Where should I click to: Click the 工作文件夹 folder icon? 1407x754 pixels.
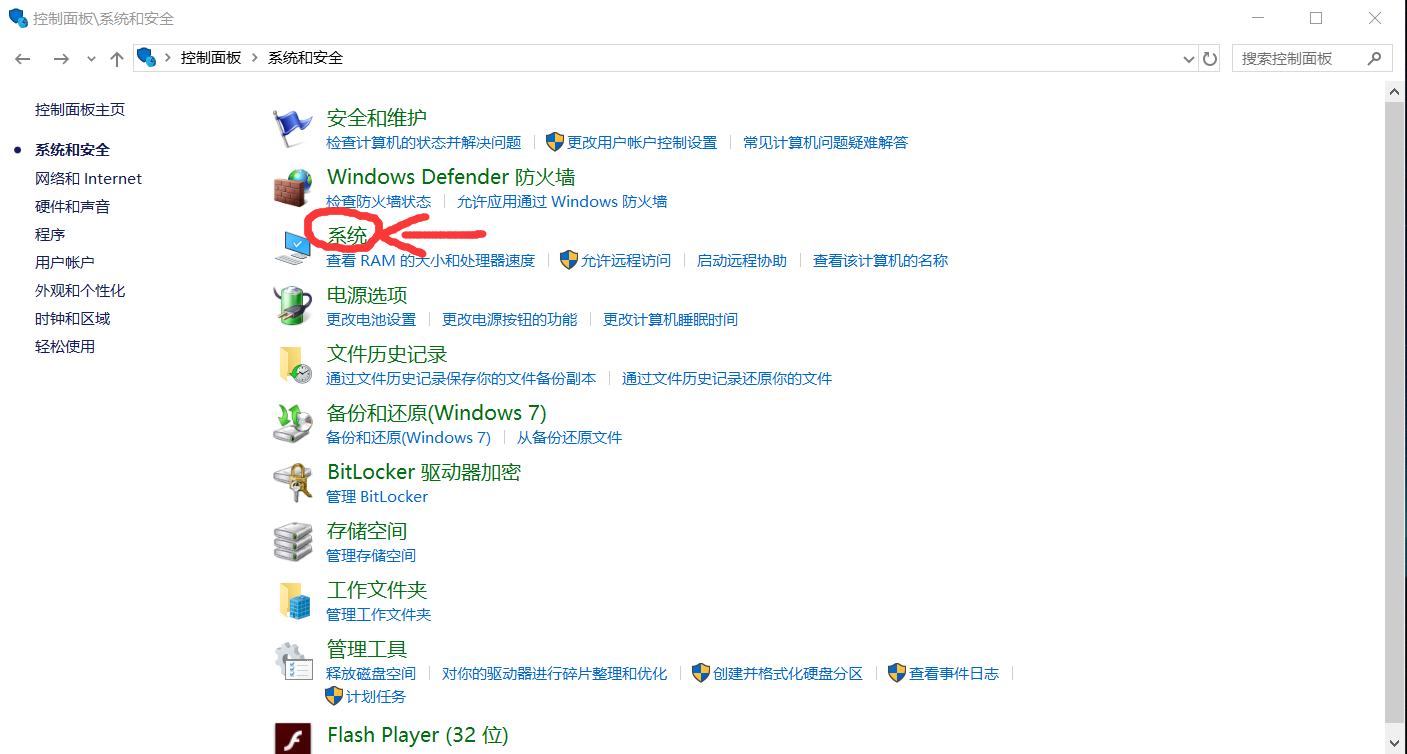(x=293, y=600)
